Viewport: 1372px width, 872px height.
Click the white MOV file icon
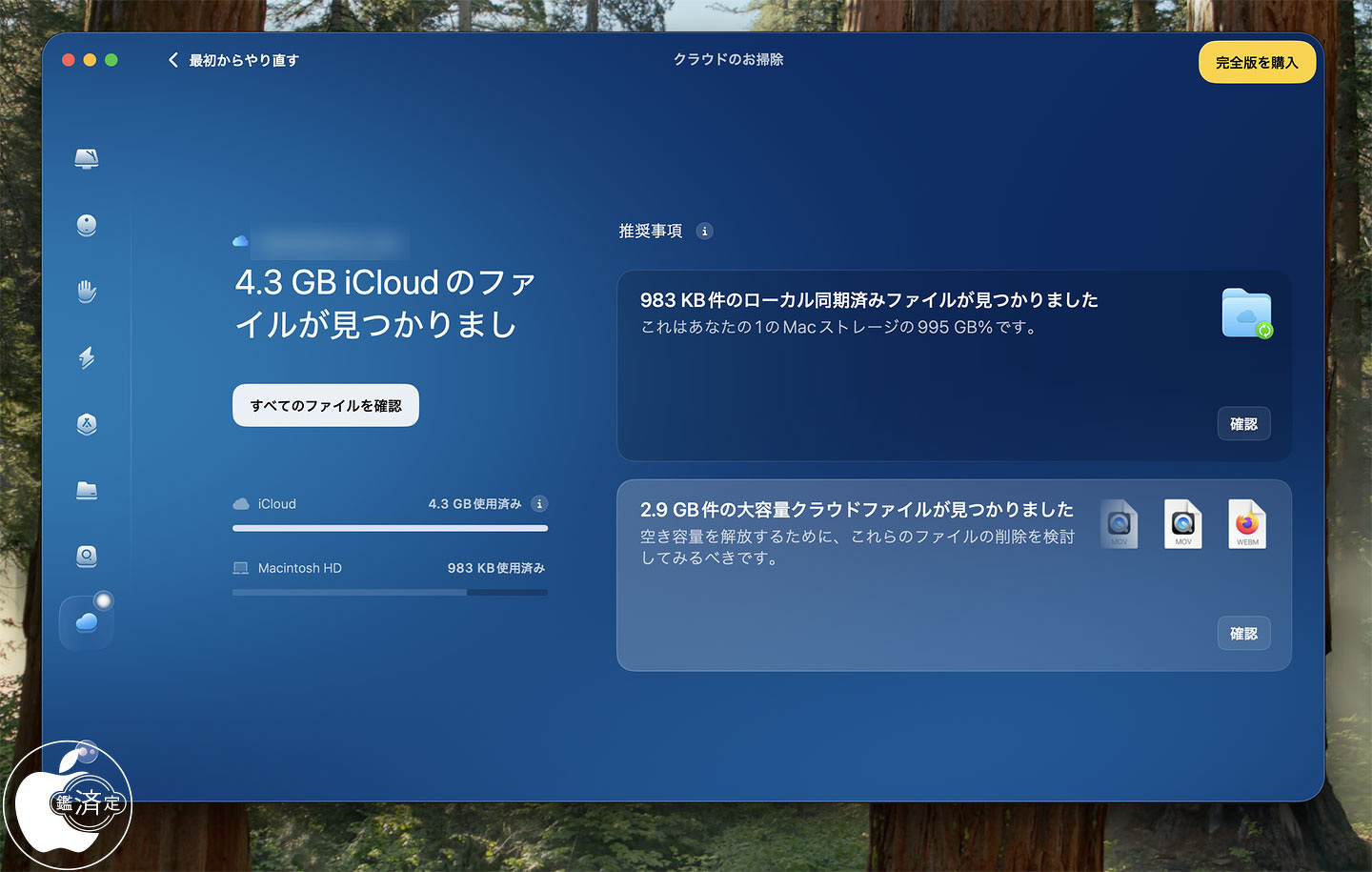[x=1183, y=524]
